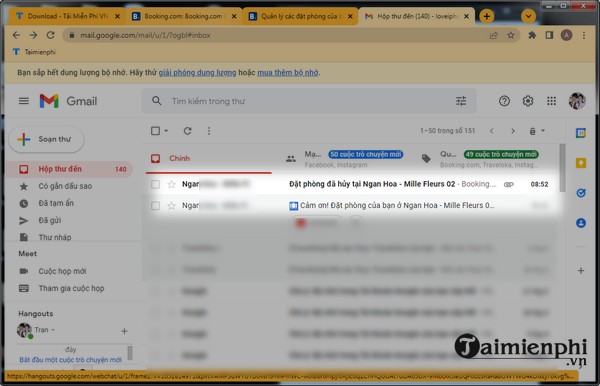Expand Tran hangouts status dropdown
Screen dimensions: 600x386
click(53, 330)
